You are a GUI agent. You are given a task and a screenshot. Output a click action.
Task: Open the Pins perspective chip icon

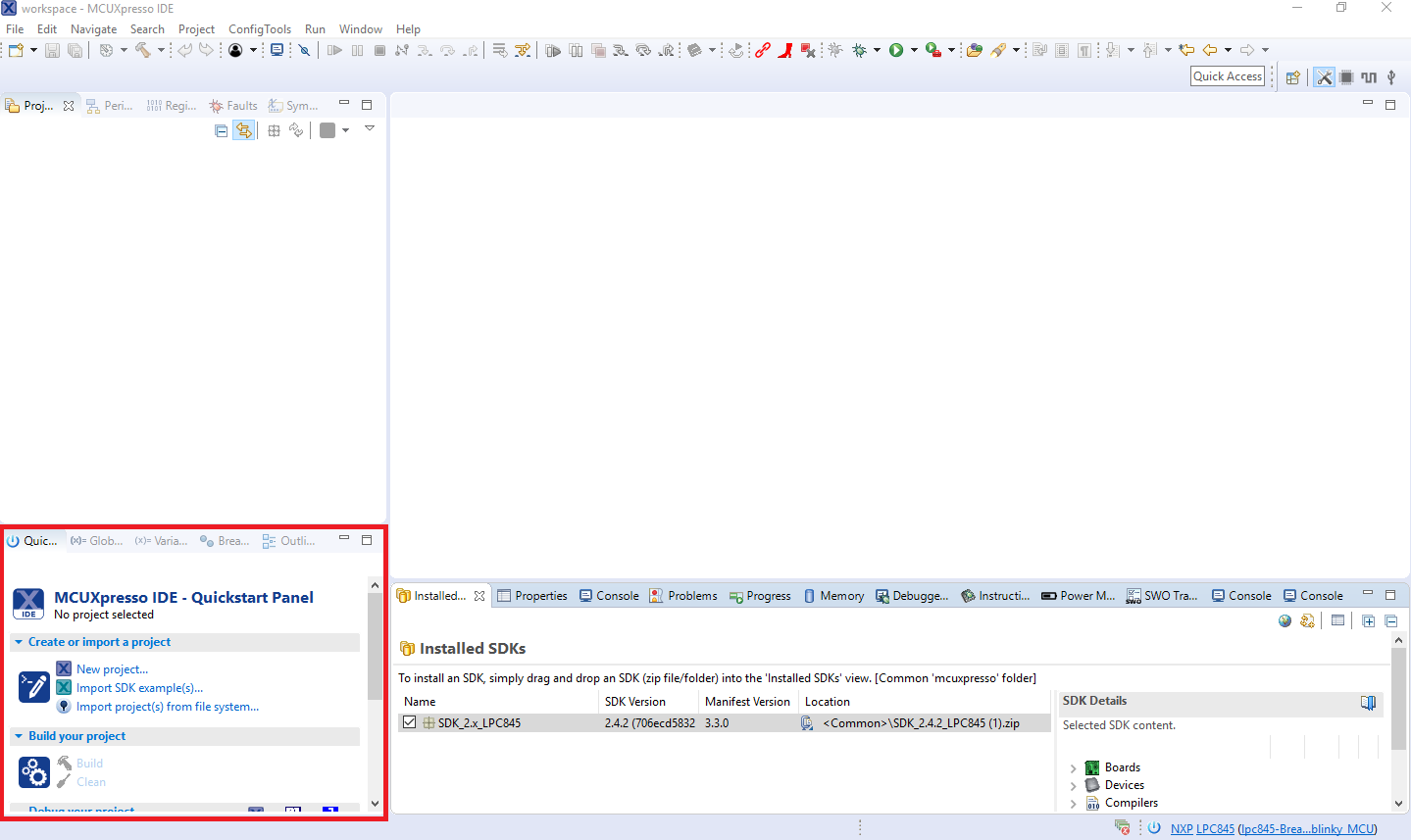point(1346,77)
